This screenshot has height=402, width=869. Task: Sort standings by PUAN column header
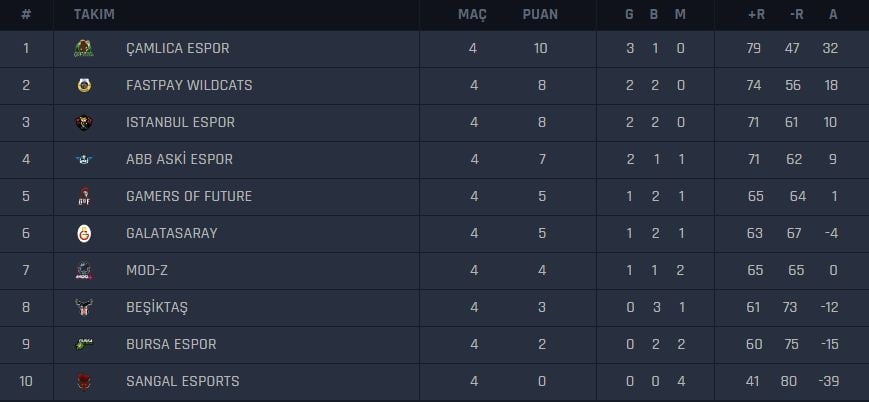pyautogui.click(x=540, y=14)
